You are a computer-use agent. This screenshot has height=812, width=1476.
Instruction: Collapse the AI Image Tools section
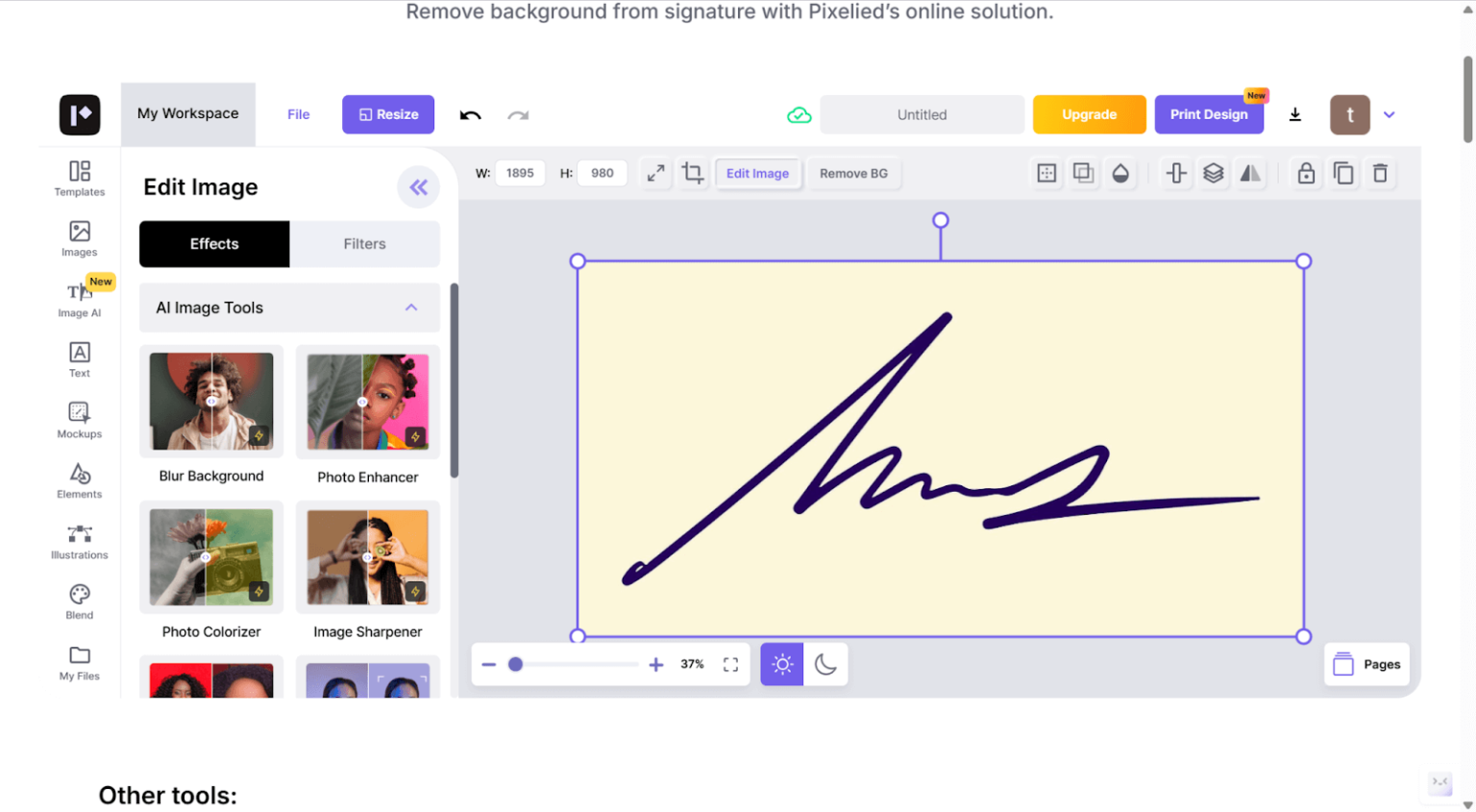click(411, 308)
